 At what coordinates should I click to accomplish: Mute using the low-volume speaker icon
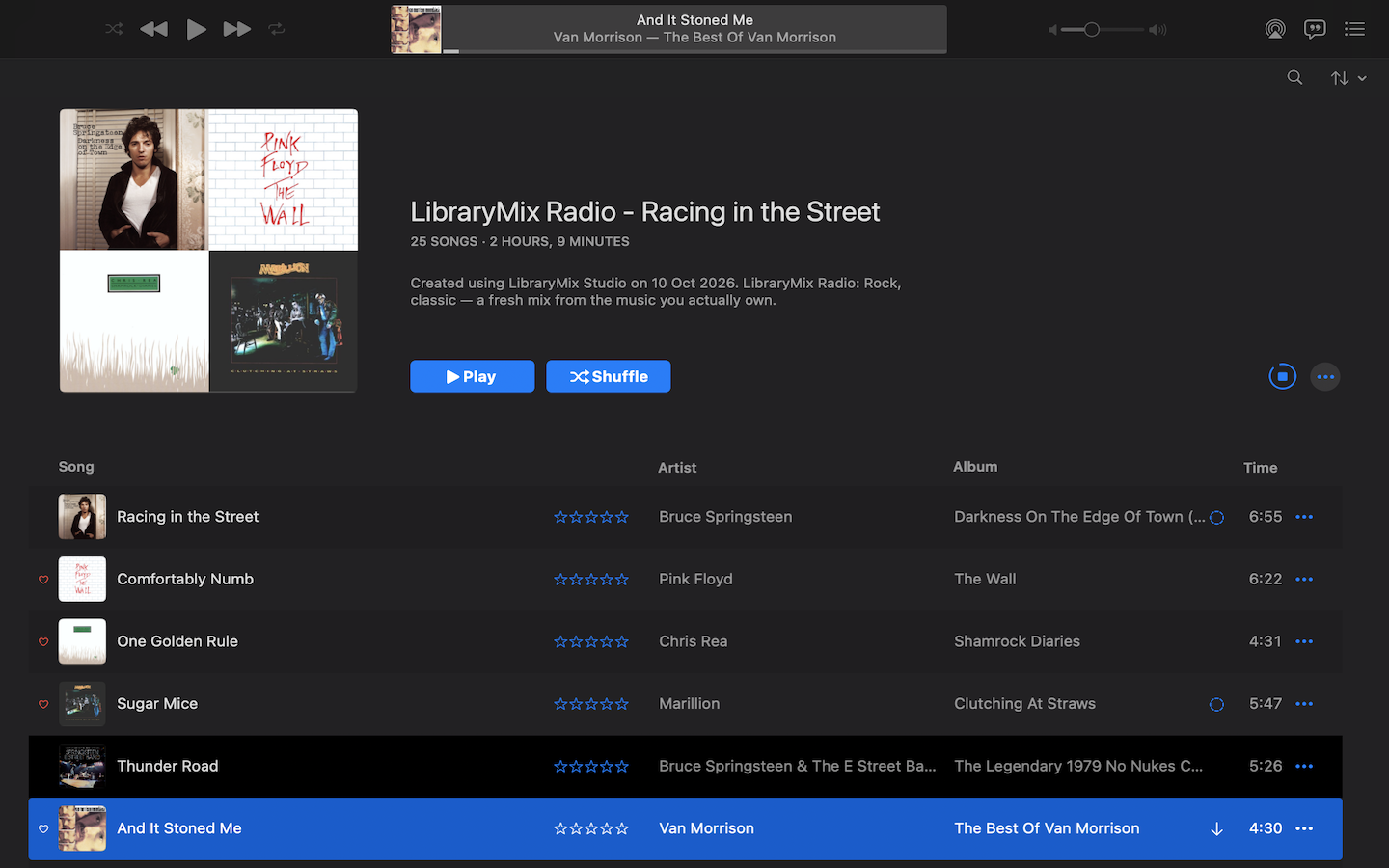click(x=1052, y=30)
